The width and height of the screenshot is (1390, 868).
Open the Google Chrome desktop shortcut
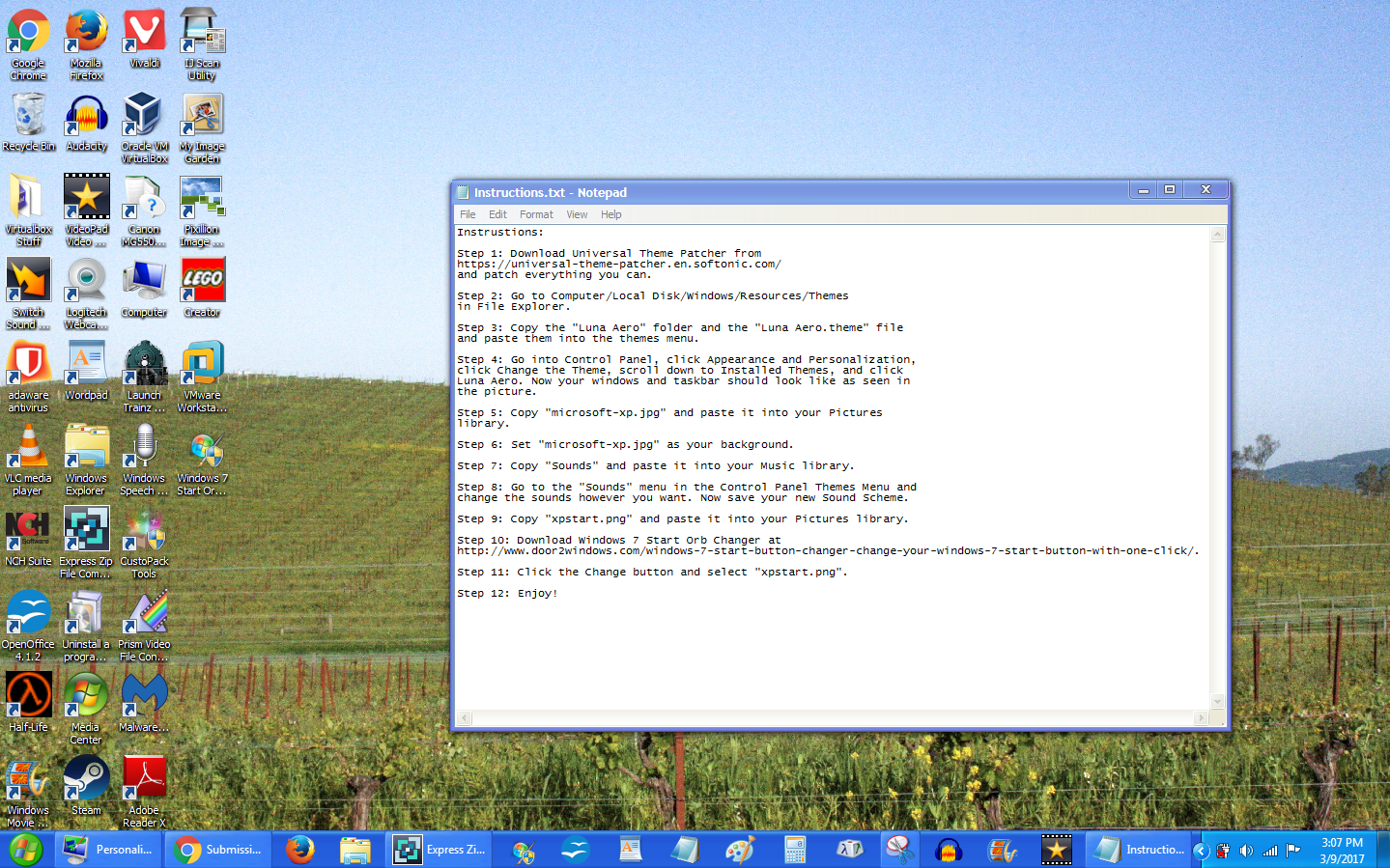tap(28, 44)
